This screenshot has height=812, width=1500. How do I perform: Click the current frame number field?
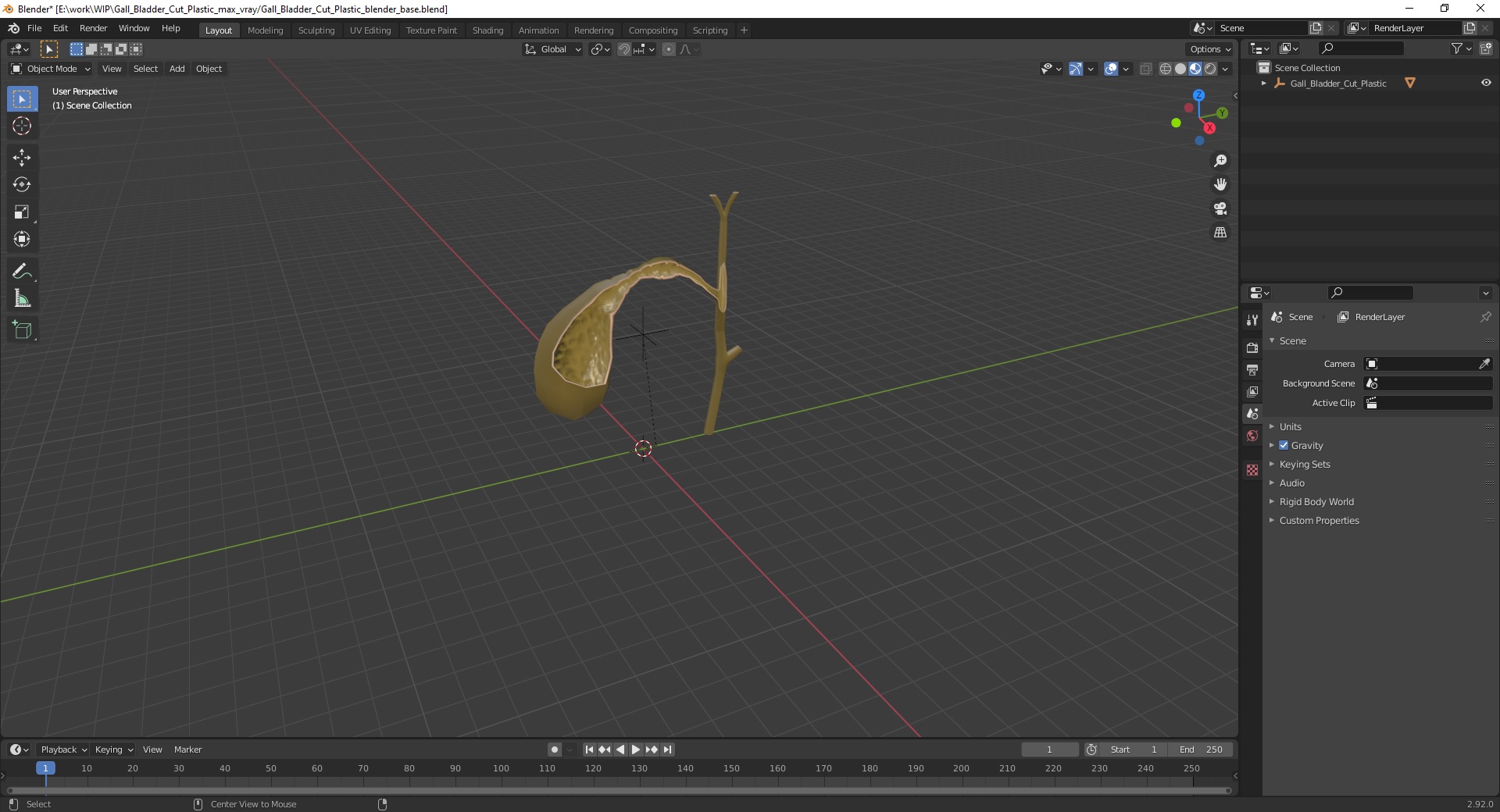click(1049, 750)
